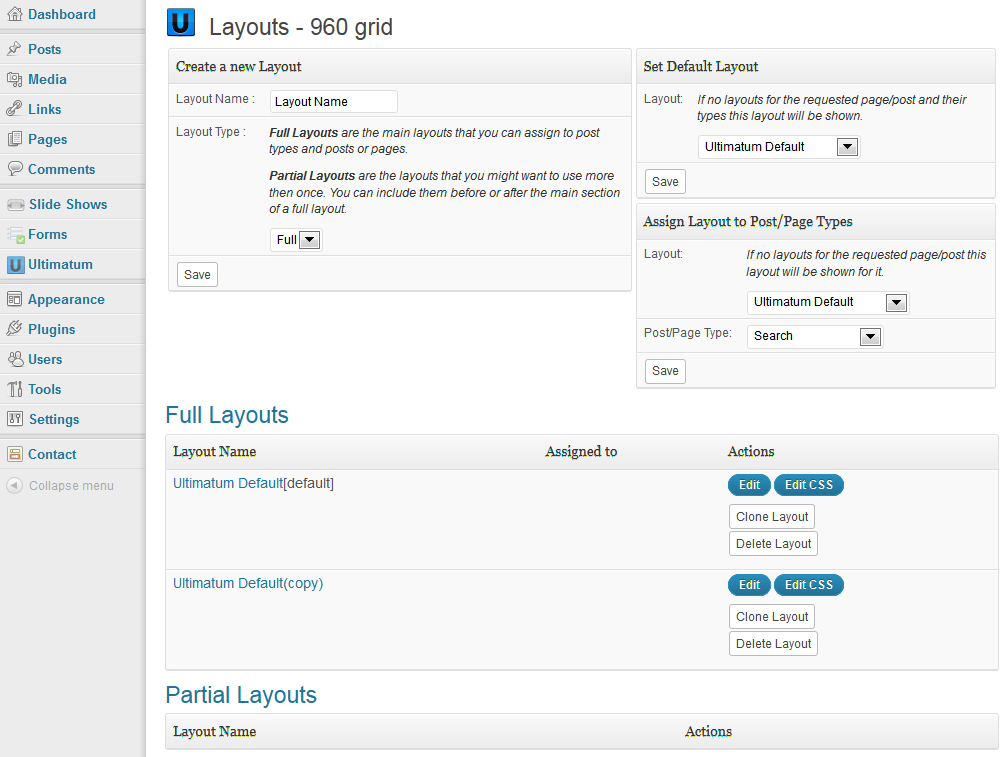Click the Media icon in sidebar
Viewport: 1005px width, 757px height.
(x=14, y=79)
